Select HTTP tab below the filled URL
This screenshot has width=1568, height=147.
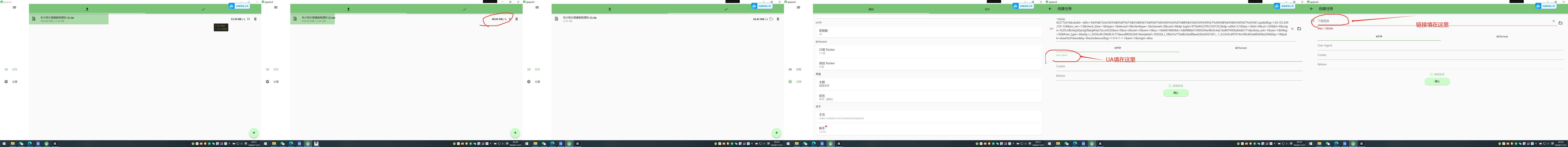(1117, 48)
